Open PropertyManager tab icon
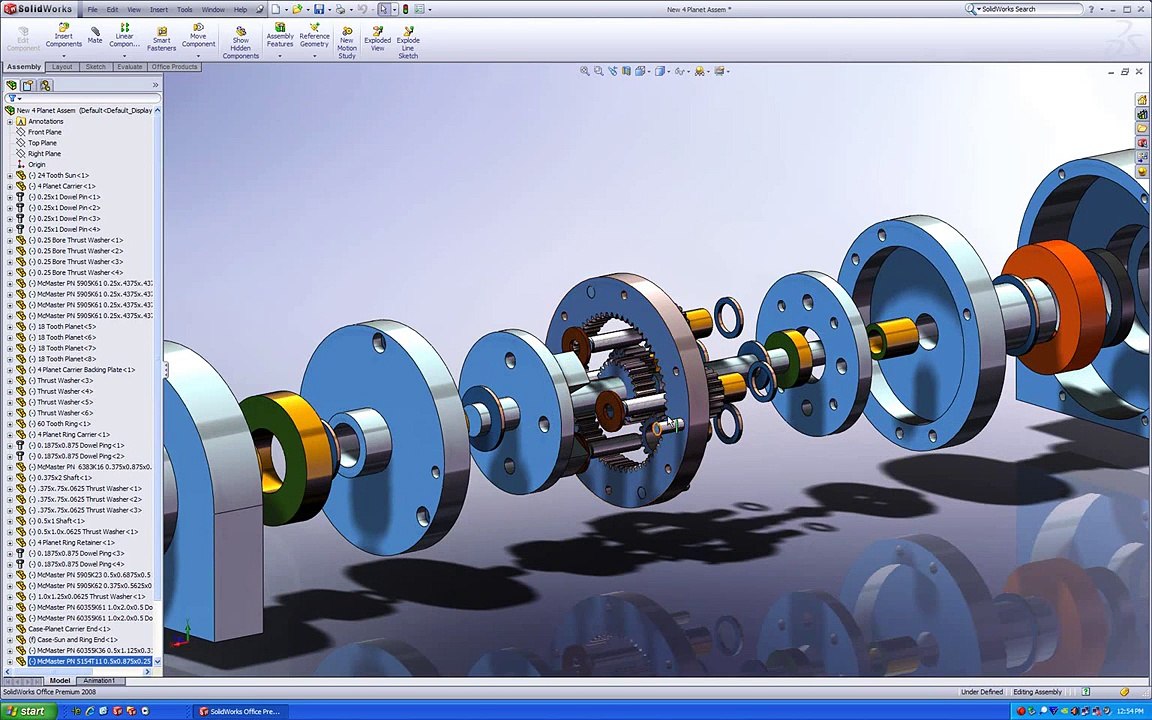This screenshot has width=1152, height=720. point(28,85)
